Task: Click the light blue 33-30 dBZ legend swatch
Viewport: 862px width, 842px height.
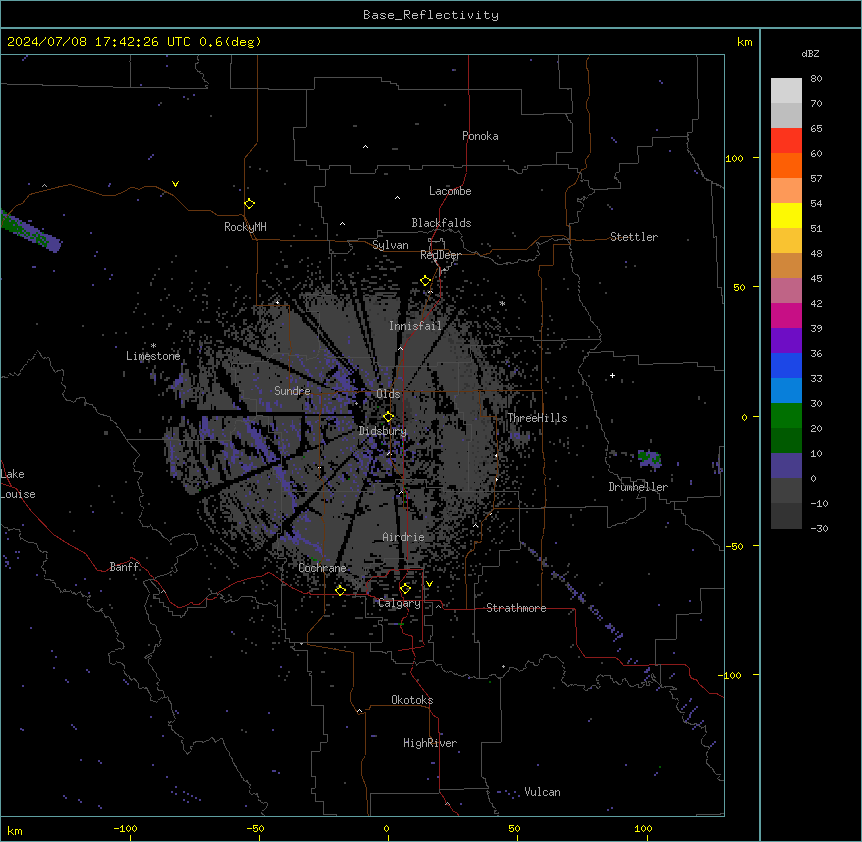Action: [x=786, y=390]
